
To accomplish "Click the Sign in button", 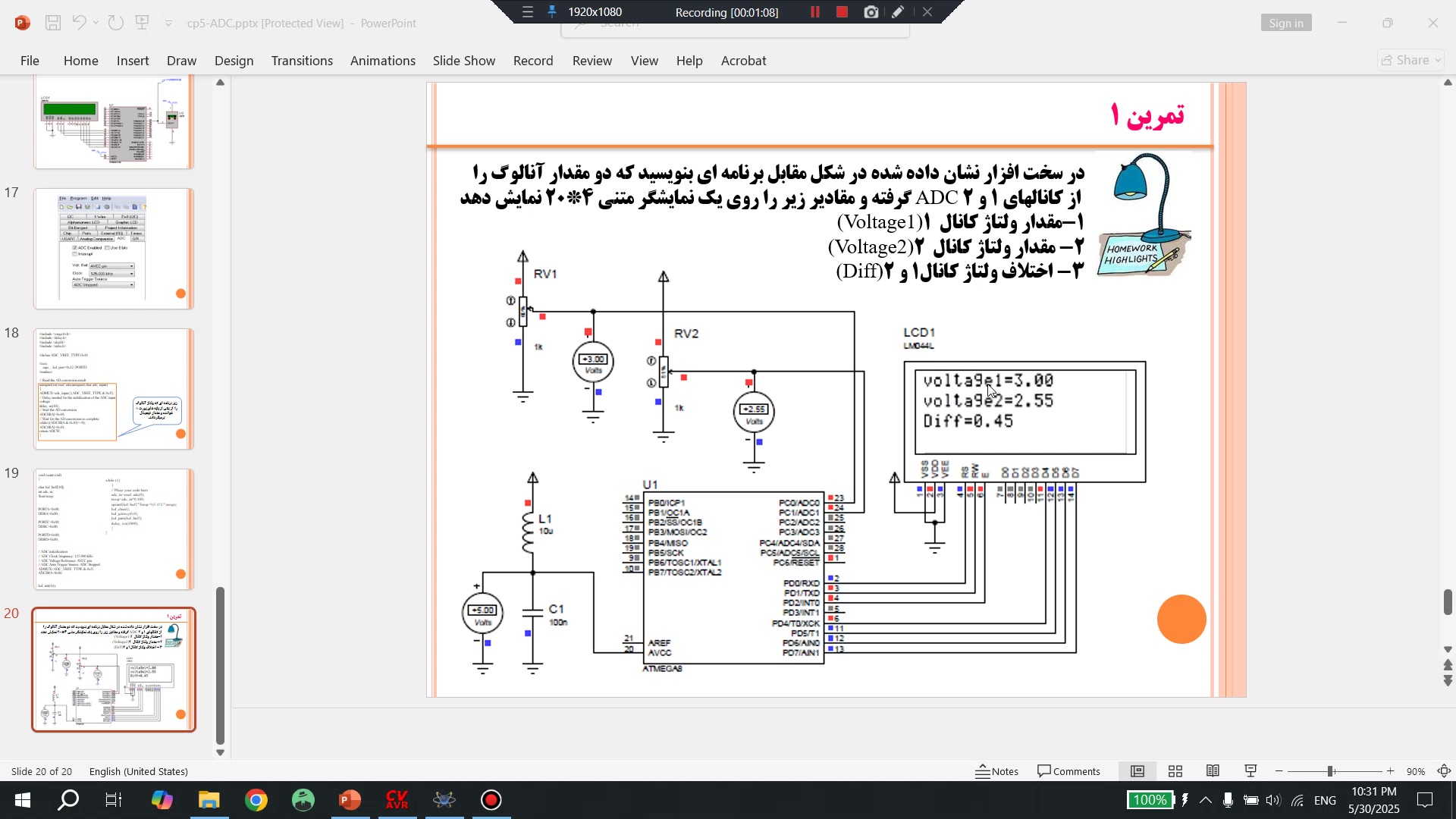I will [1286, 23].
